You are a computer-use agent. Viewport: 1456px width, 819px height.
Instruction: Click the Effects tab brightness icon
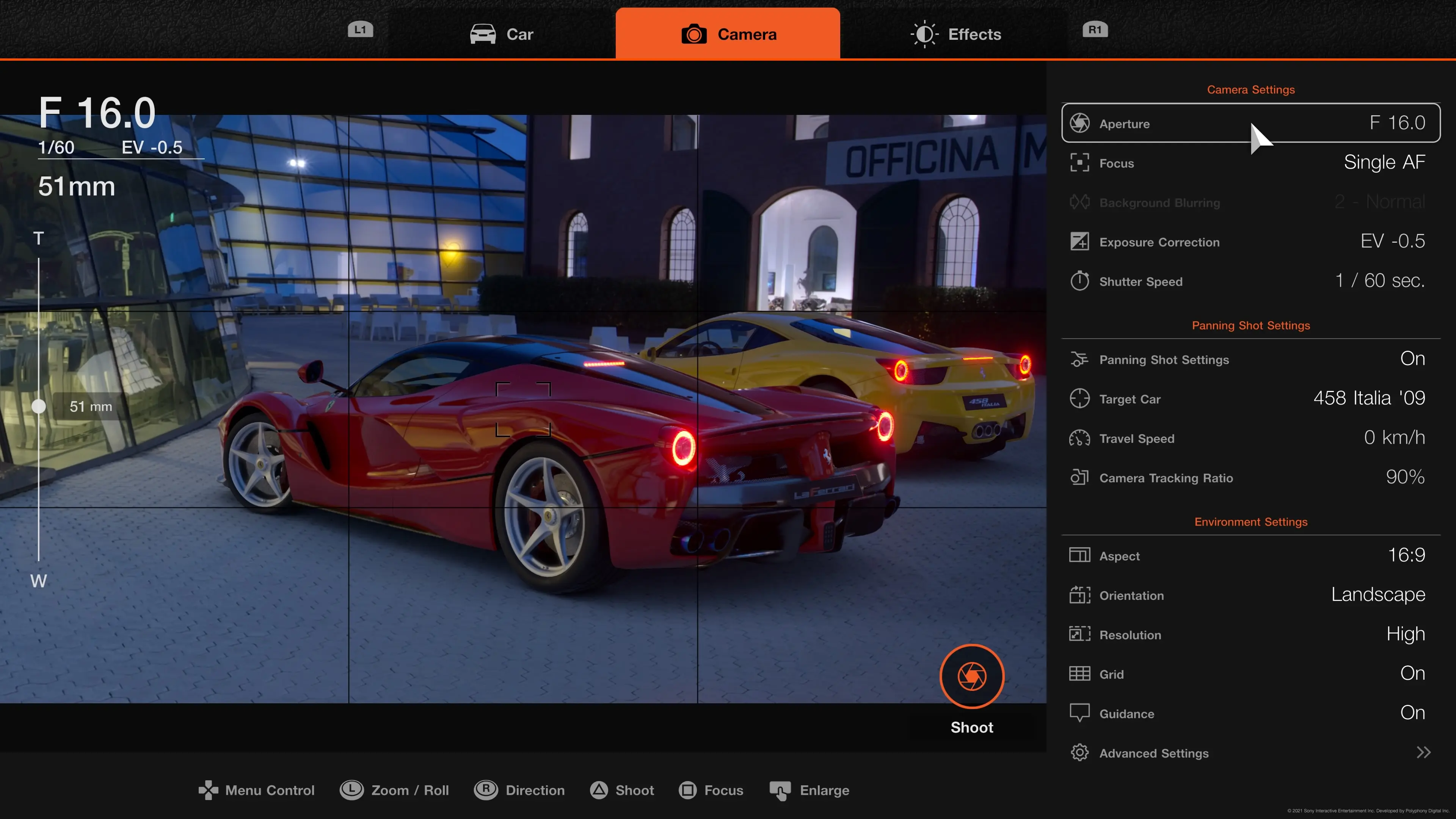(x=924, y=34)
